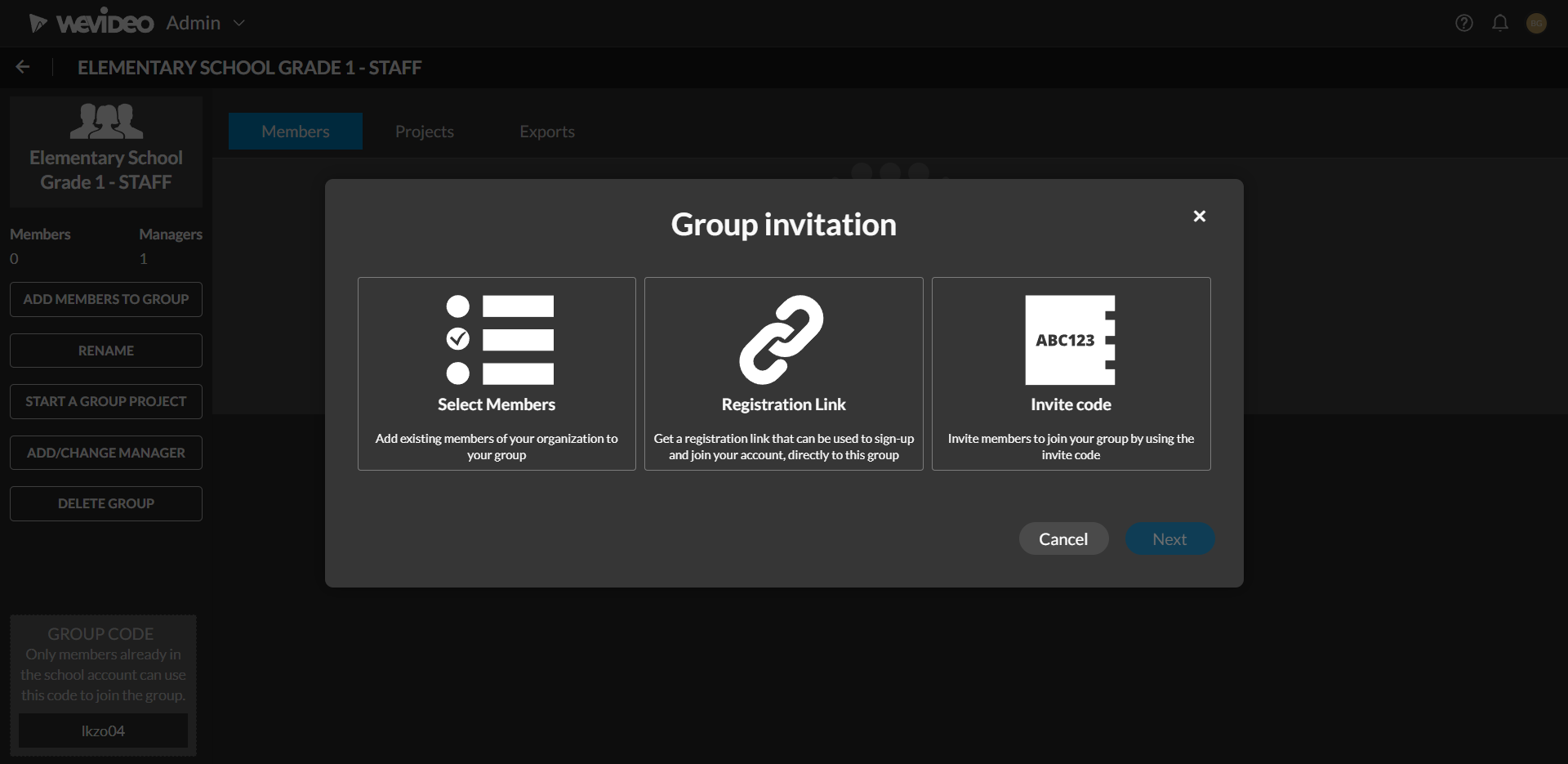Image resolution: width=1568 pixels, height=764 pixels.
Task: Select the Select Members invitation option
Action: [496, 373]
